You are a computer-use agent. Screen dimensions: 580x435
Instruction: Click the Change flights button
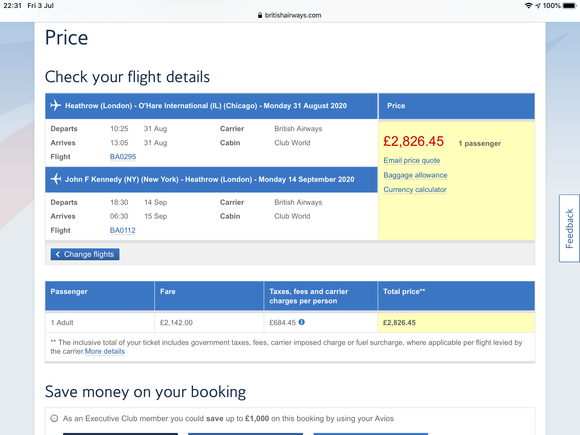pos(85,254)
